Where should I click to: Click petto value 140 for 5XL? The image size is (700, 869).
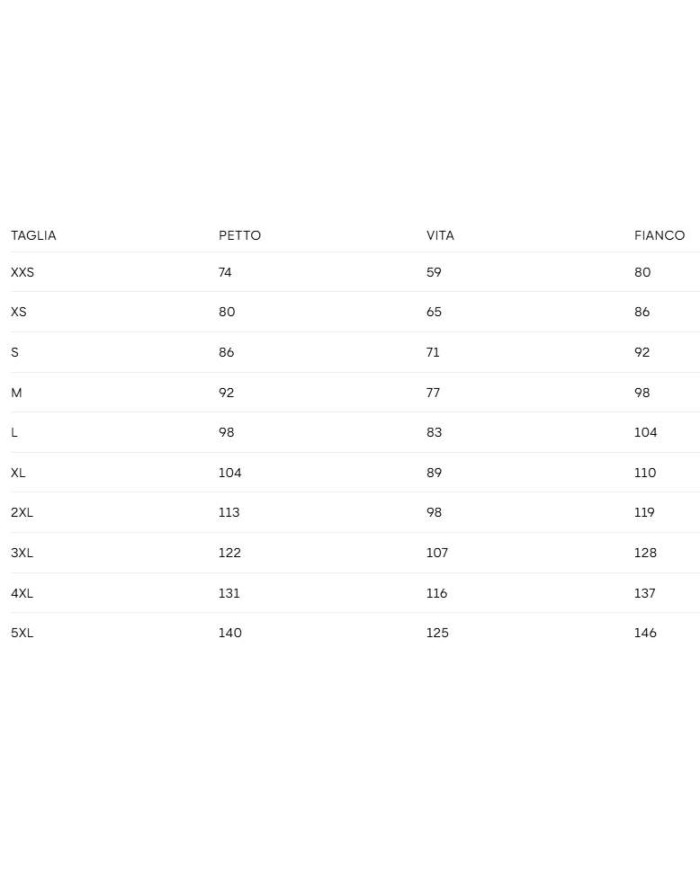coord(230,633)
